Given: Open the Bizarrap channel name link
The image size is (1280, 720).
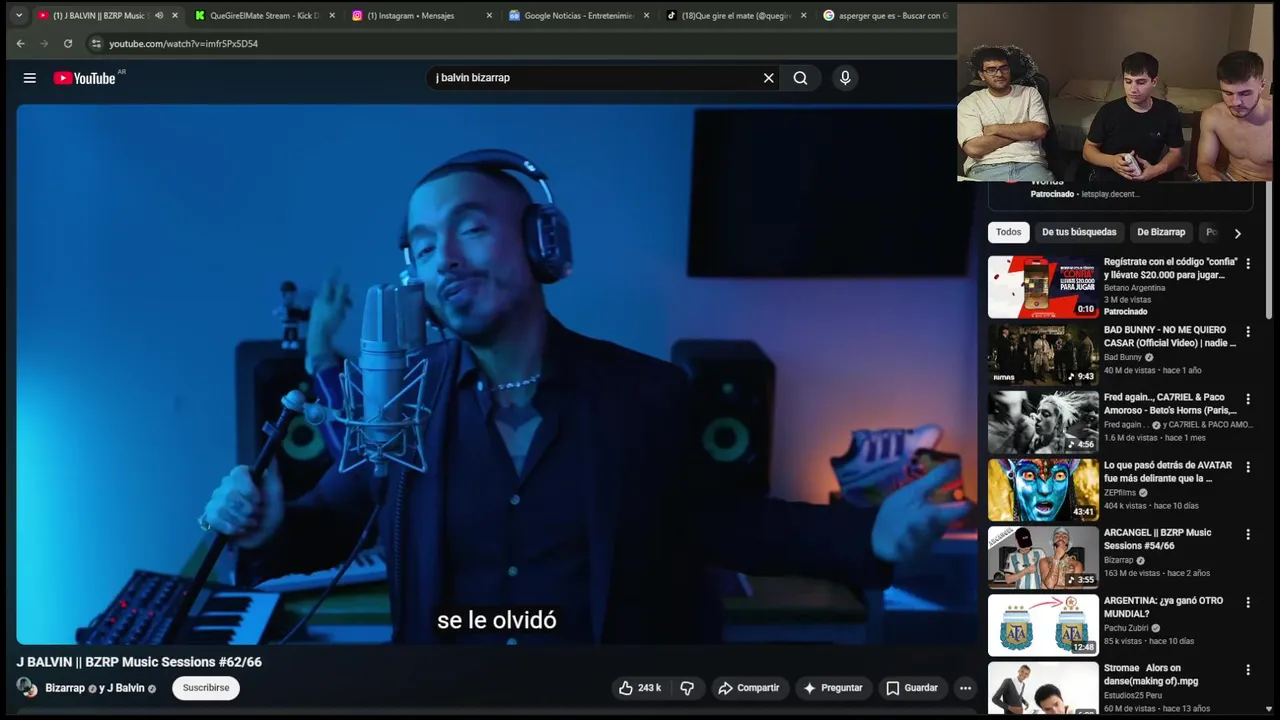Looking at the screenshot, I should coord(65,688).
